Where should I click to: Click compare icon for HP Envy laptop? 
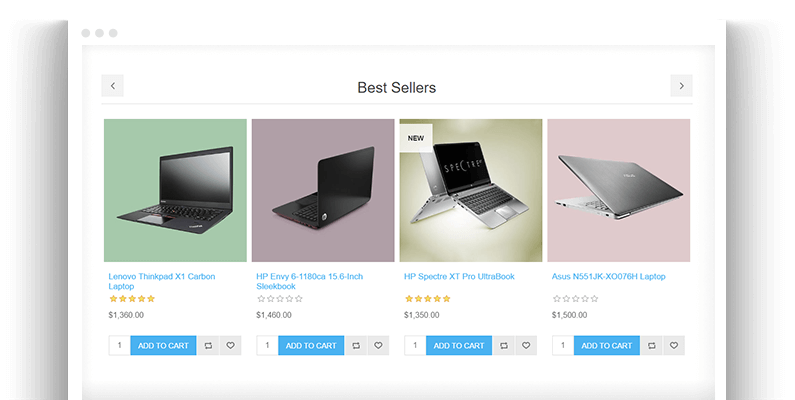click(356, 345)
